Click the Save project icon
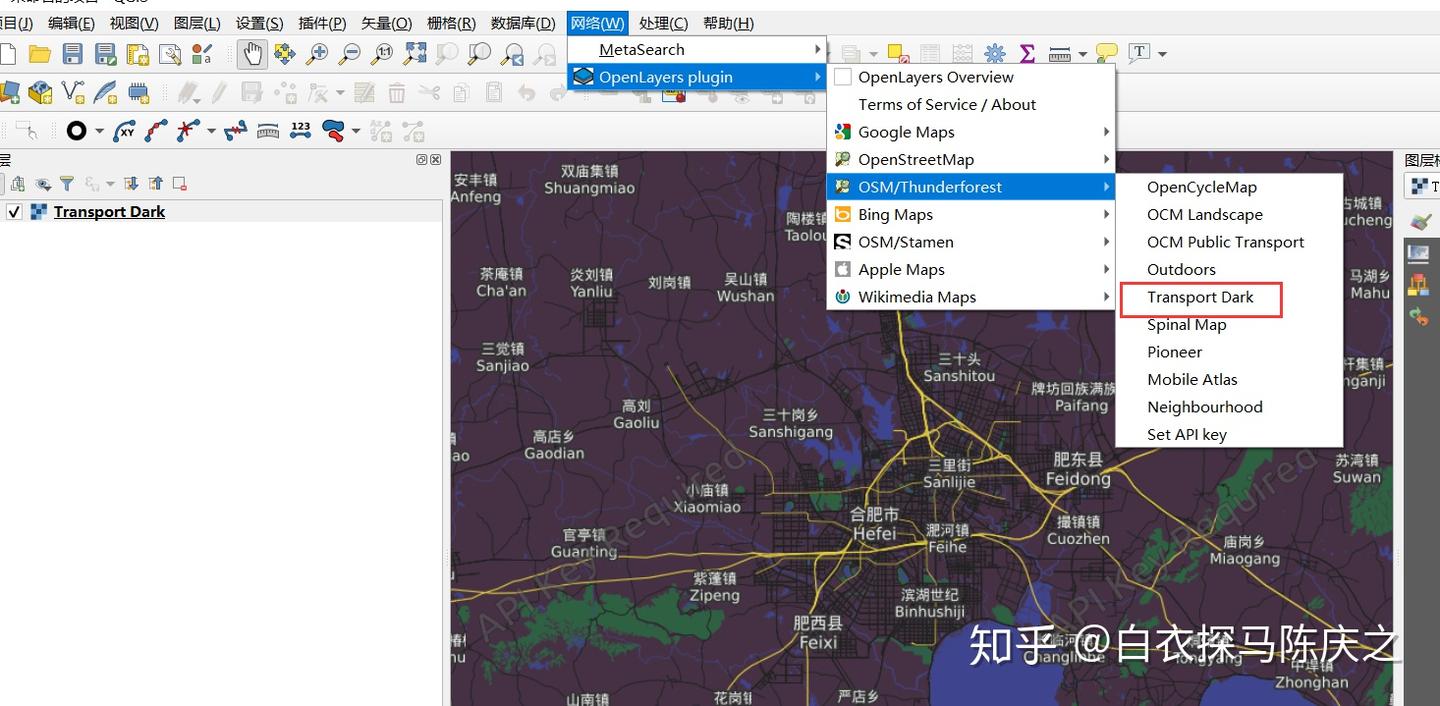Viewport: 1440px width, 706px height. click(x=72, y=53)
